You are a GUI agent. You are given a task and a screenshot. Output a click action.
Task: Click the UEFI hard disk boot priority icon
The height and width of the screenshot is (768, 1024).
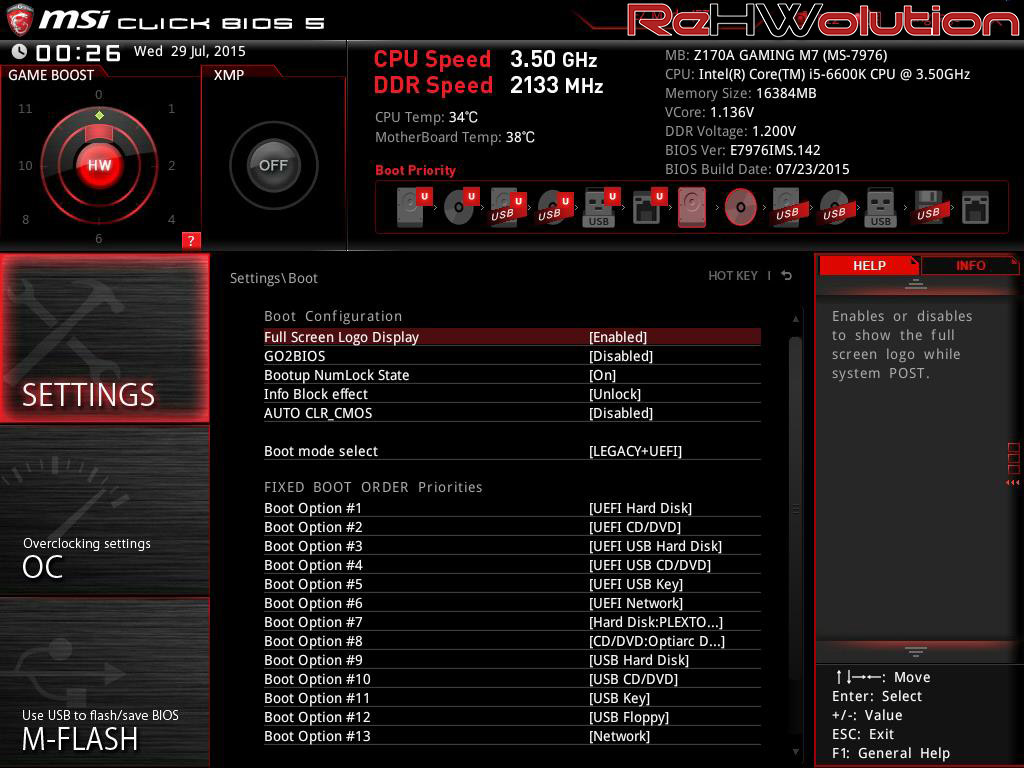coord(411,208)
